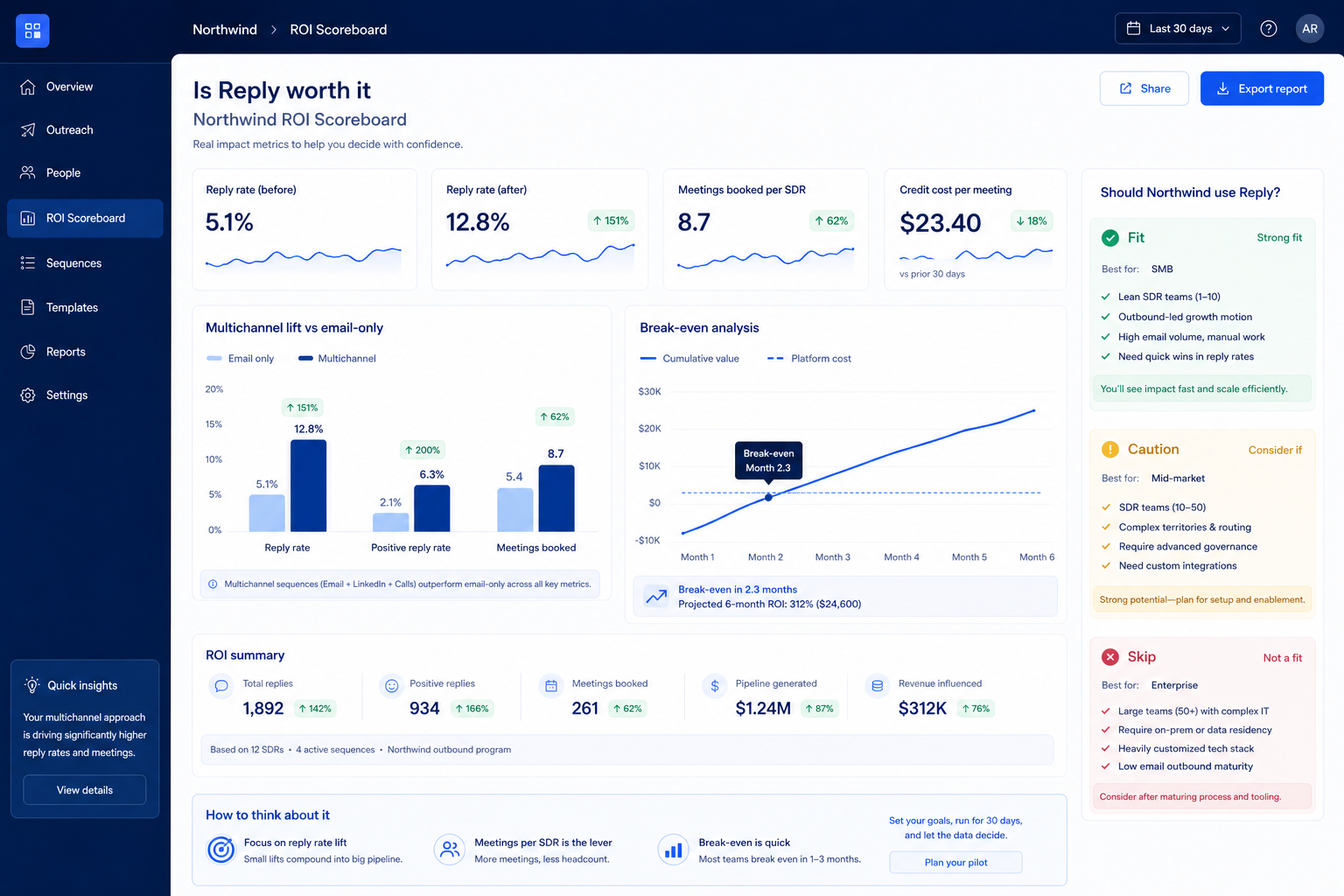
Task: Click the break-even trend arrow icon
Action: pyautogui.click(x=656, y=597)
